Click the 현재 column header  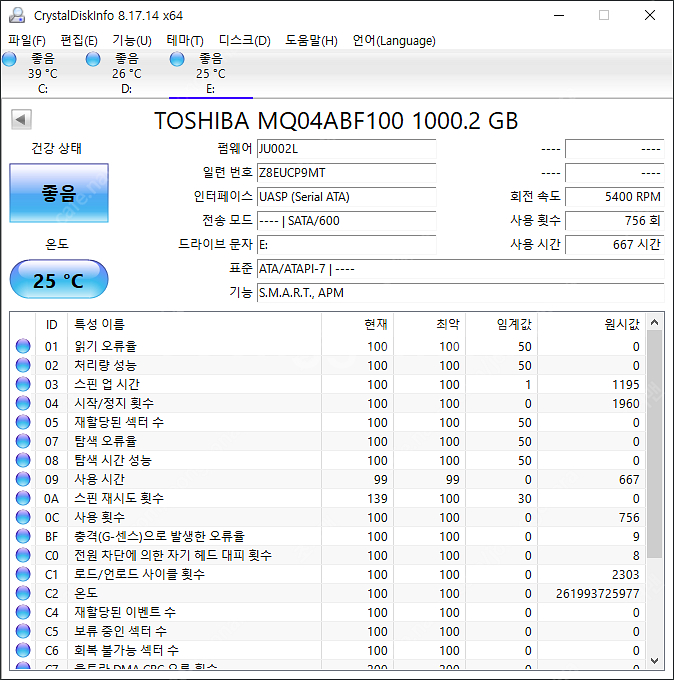[357, 324]
